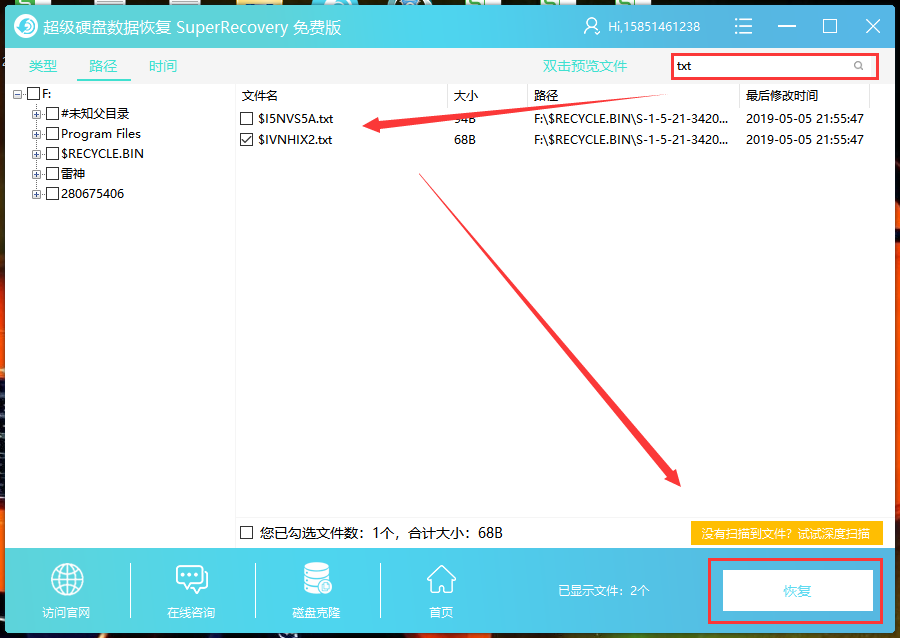Open the 磁盘克隆 disk clone icon
This screenshot has width=900, height=638.
(317, 578)
